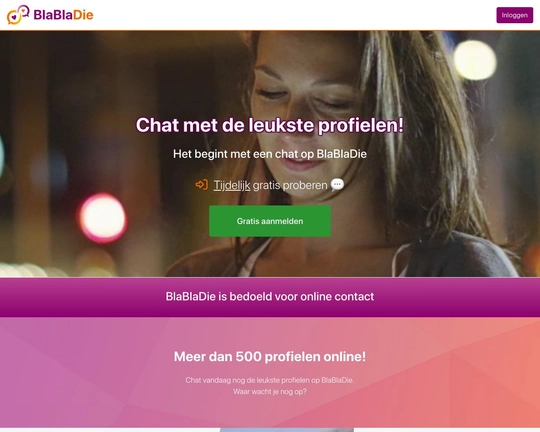Screen dimensions: 540x432
Task: Click the white bokeh light near Inloggen
Action: pyautogui.click(x=475, y=60)
